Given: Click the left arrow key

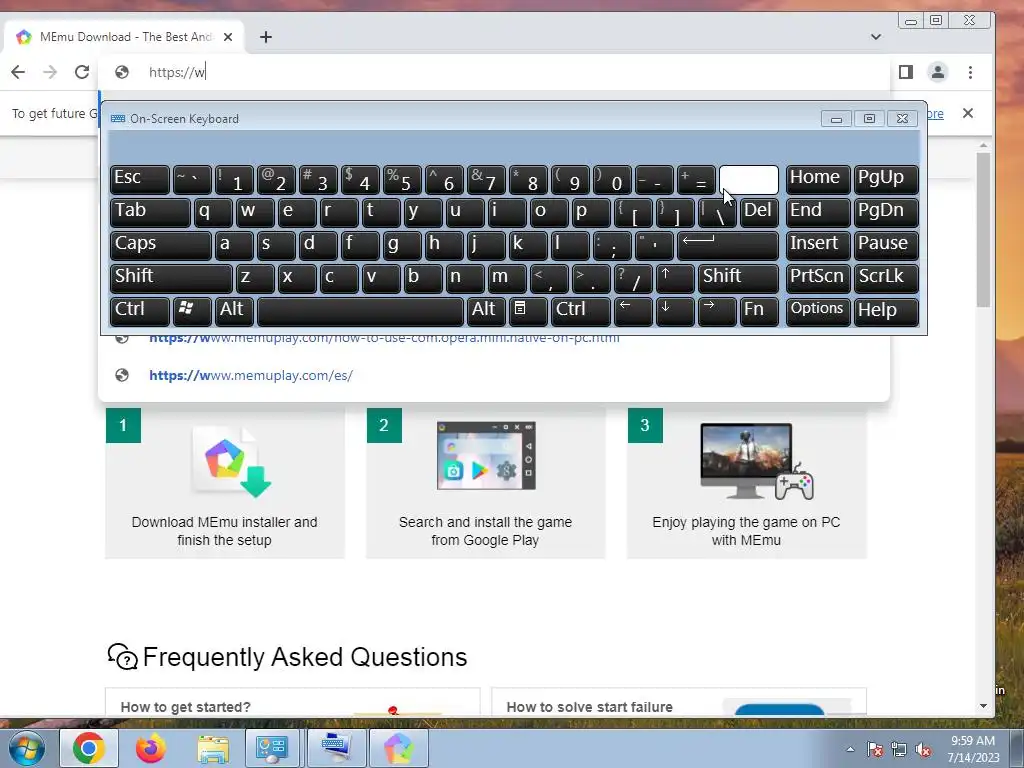Looking at the screenshot, I should [x=633, y=311].
